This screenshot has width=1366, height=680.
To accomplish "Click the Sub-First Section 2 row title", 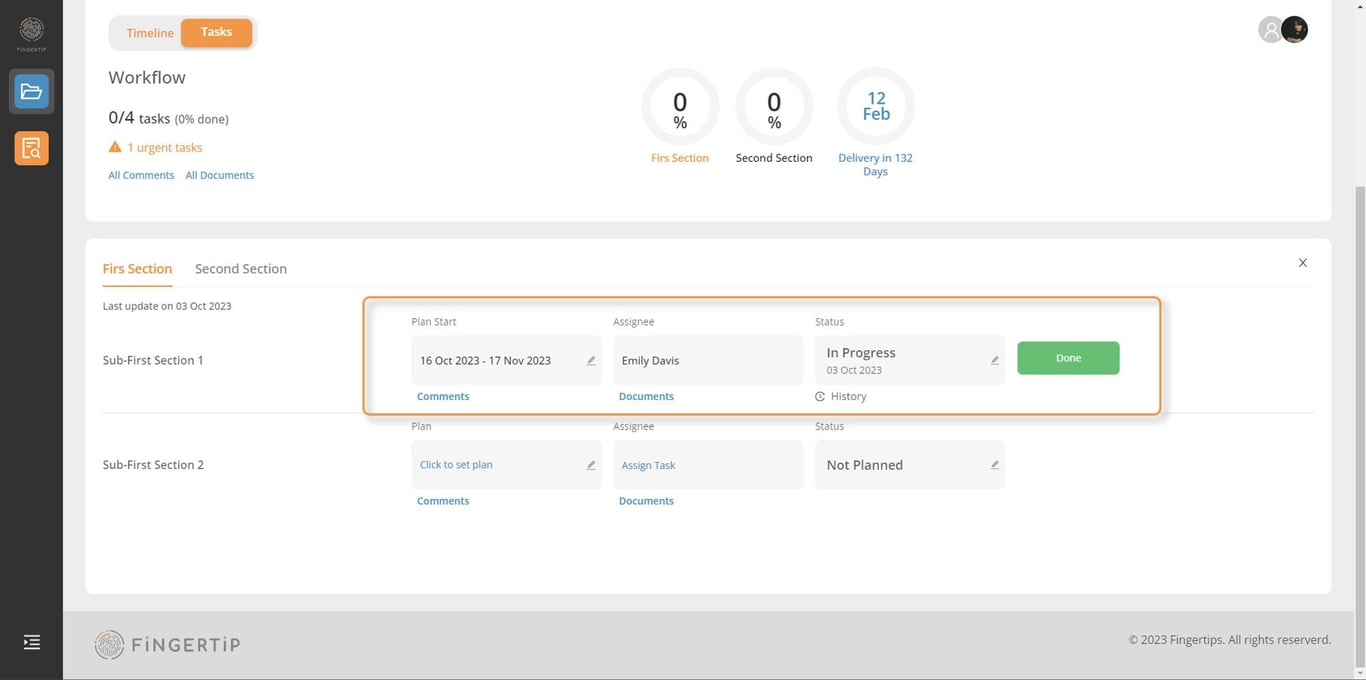I will click(153, 465).
